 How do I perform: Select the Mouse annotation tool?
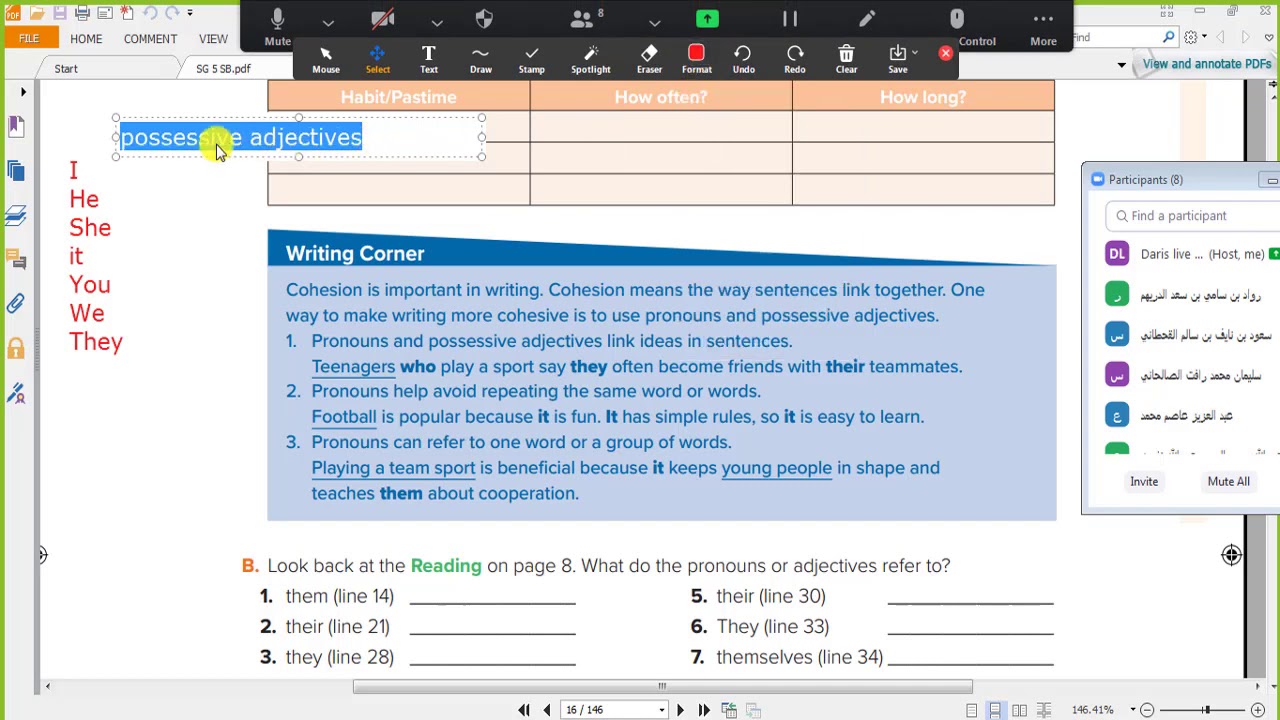(x=326, y=59)
